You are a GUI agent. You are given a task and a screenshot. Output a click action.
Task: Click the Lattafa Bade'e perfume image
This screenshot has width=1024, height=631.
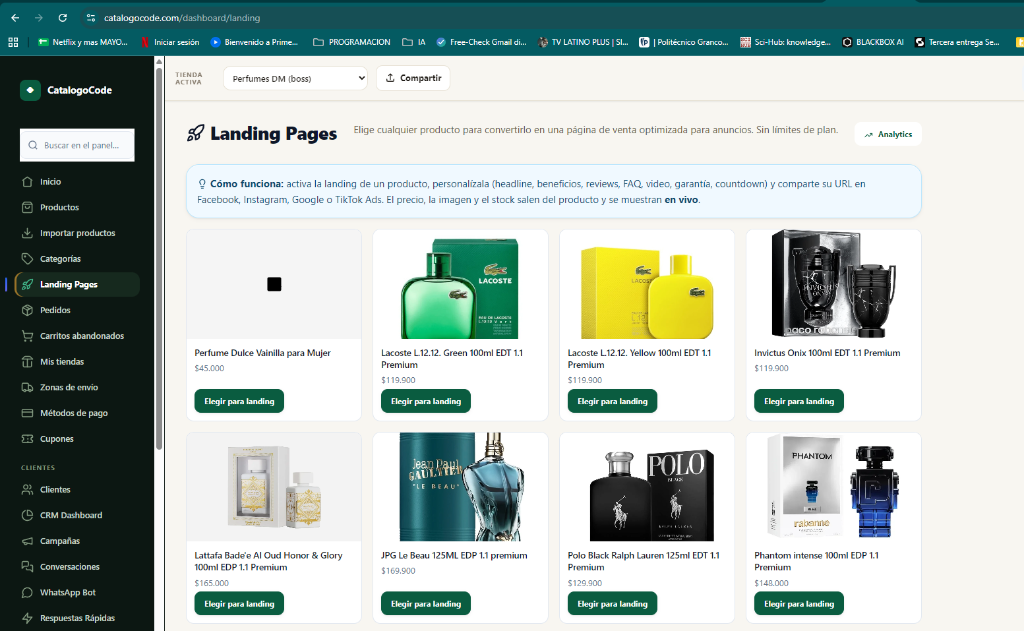(274, 487)
